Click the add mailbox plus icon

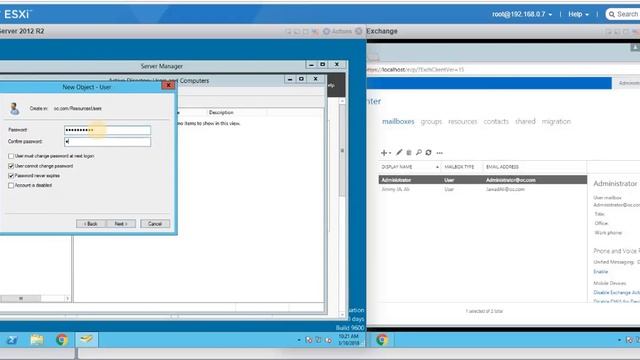tap(384, 153)
